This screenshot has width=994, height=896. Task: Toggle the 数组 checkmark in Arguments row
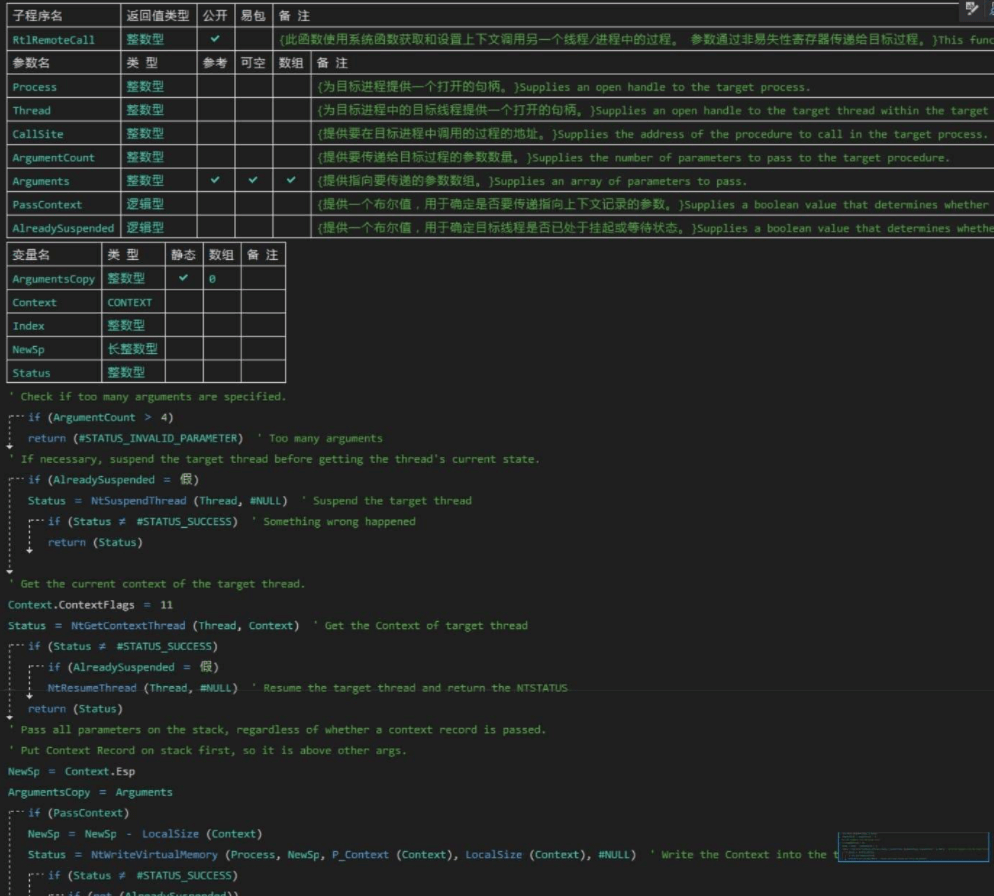pyautogui.click(x=291, y=180)
